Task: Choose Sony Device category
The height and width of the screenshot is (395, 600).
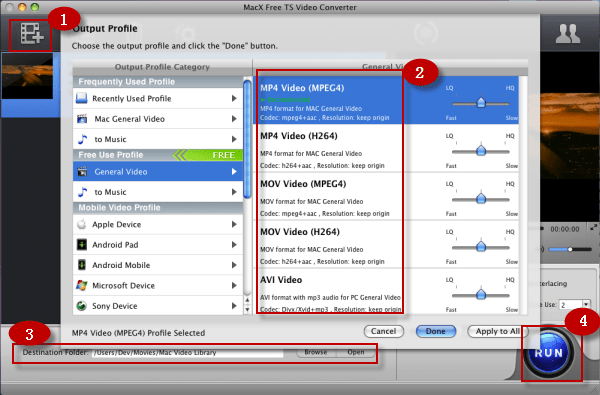Action: click(x=158, y=305)
